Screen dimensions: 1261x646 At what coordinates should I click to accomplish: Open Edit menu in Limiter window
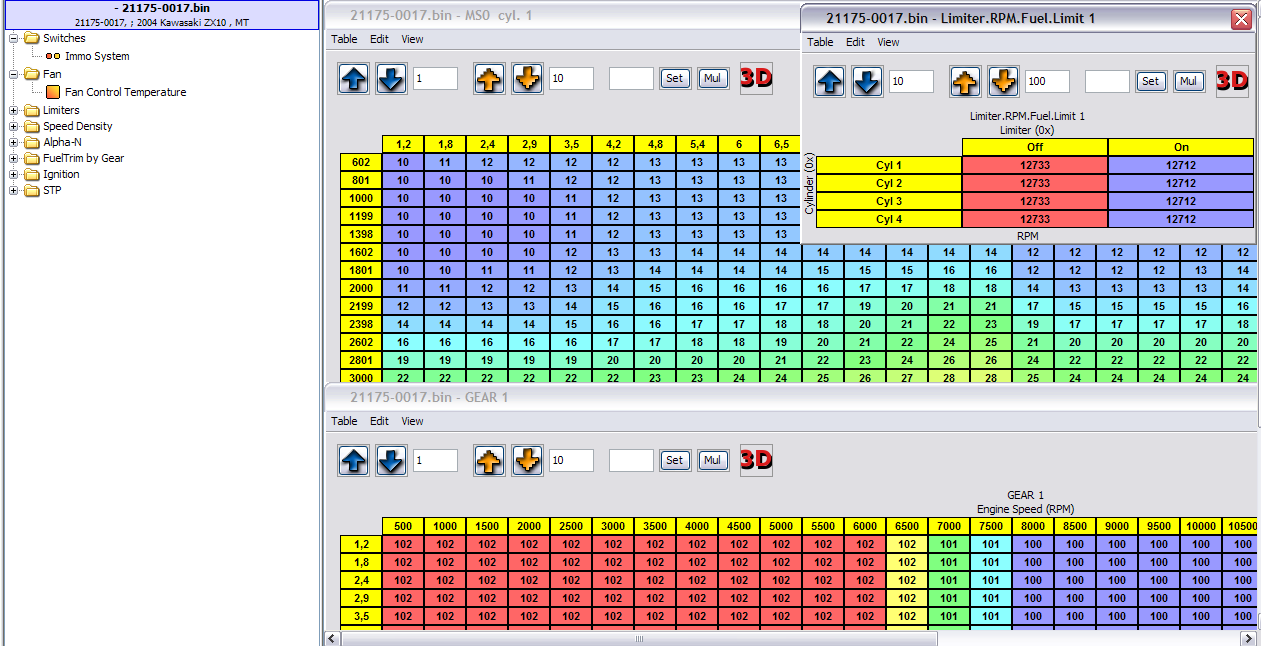855,42
